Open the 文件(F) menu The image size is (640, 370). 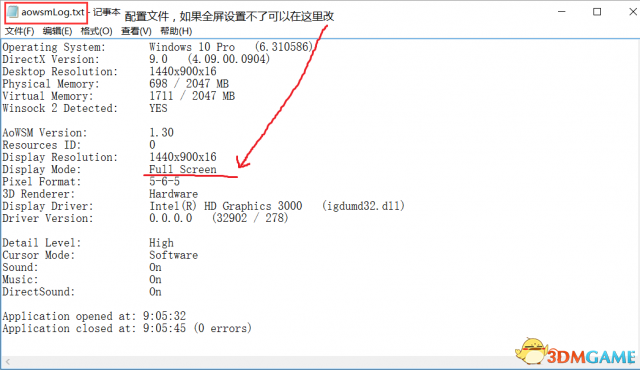pos(19,31)
